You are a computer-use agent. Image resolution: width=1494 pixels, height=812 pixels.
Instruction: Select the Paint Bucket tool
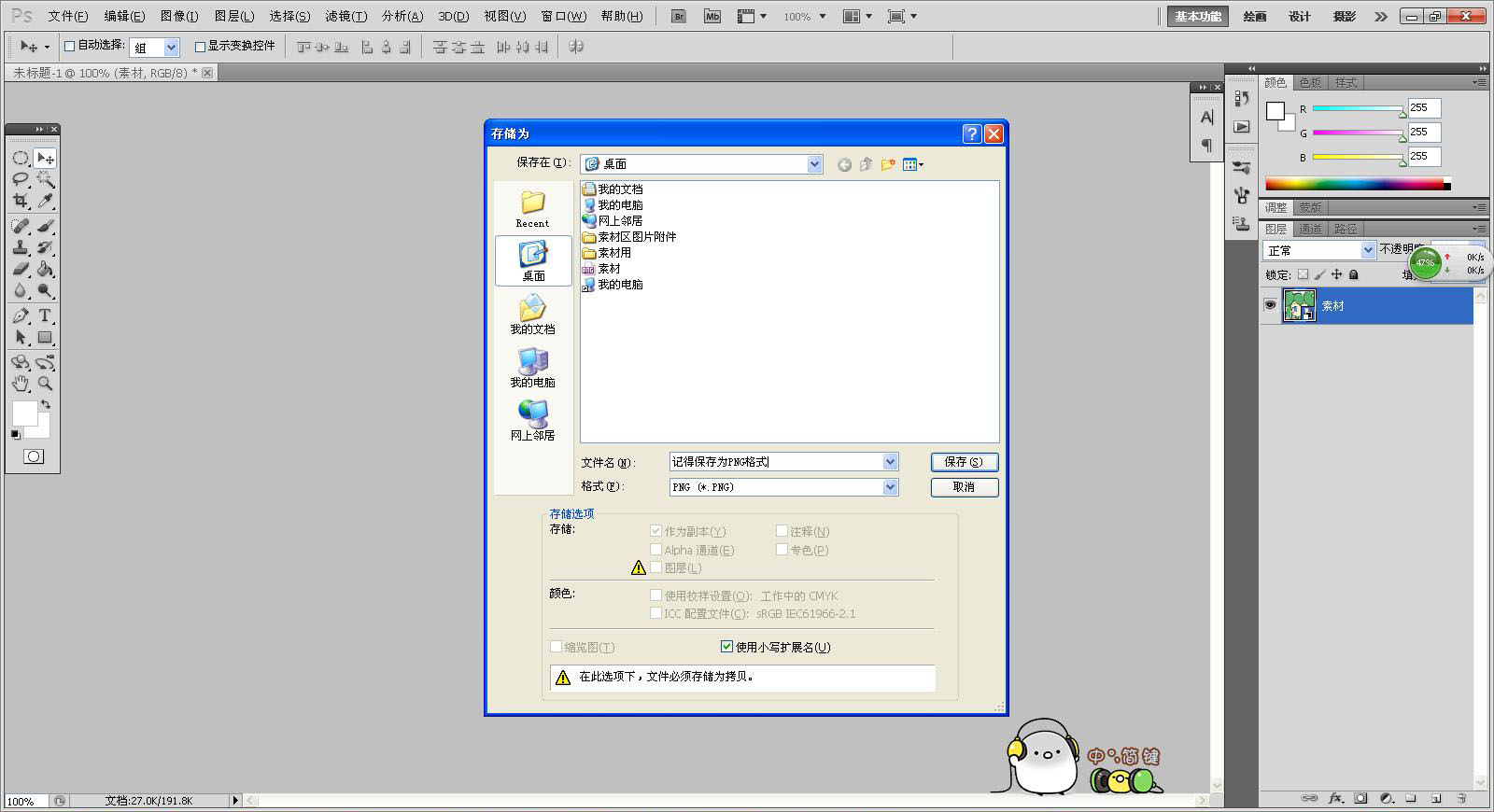(45, 269)
